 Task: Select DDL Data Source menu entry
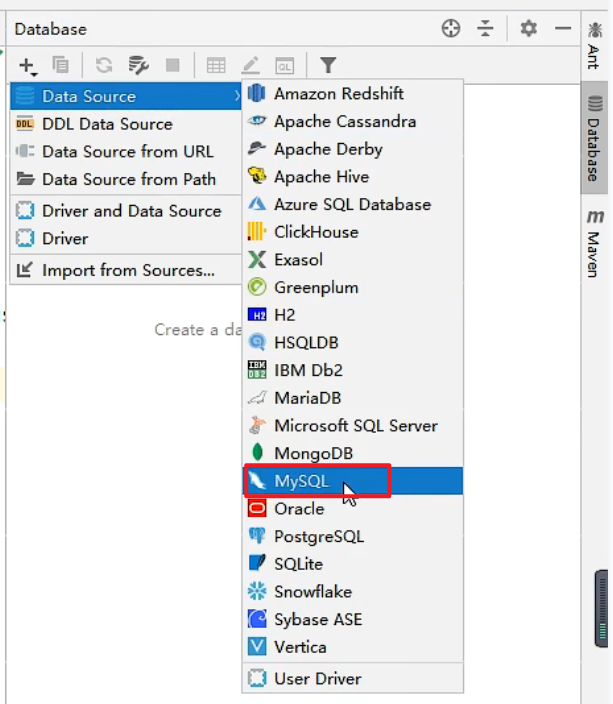point(126,124)
